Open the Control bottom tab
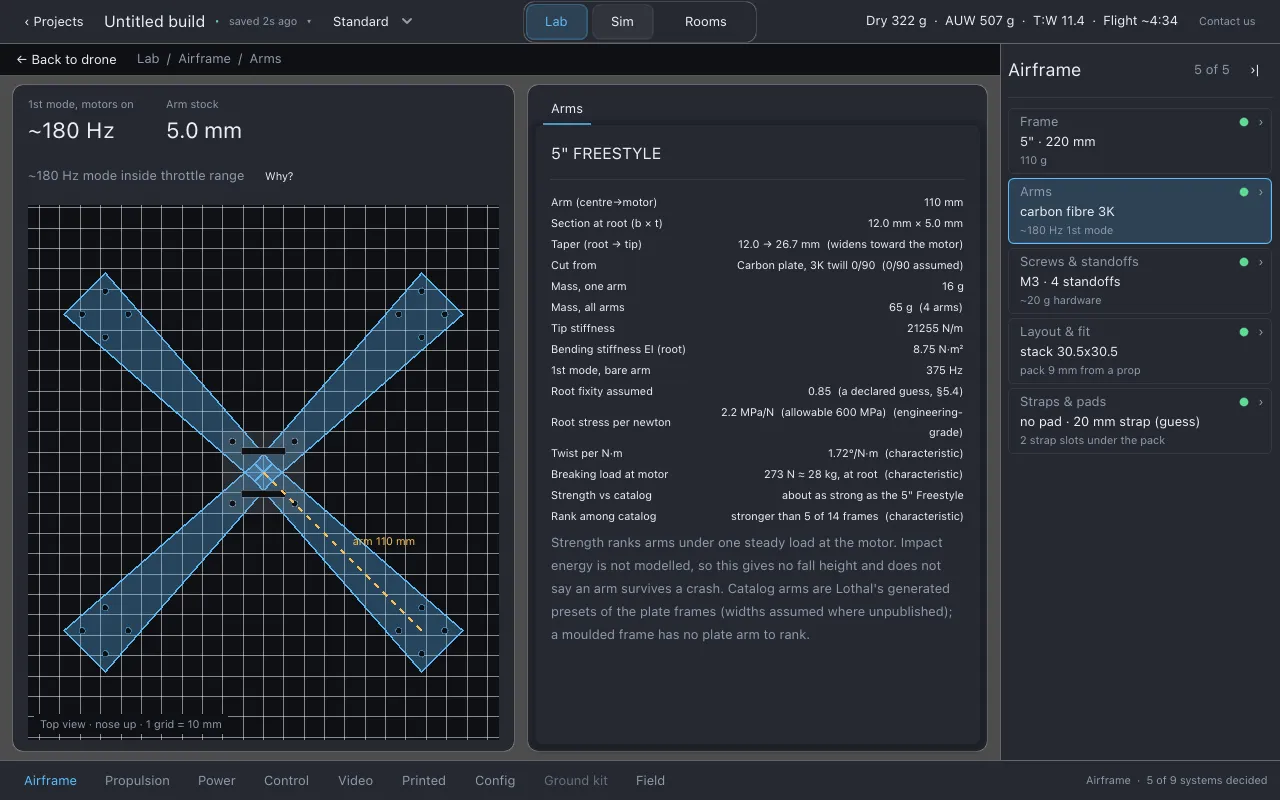 286,781
